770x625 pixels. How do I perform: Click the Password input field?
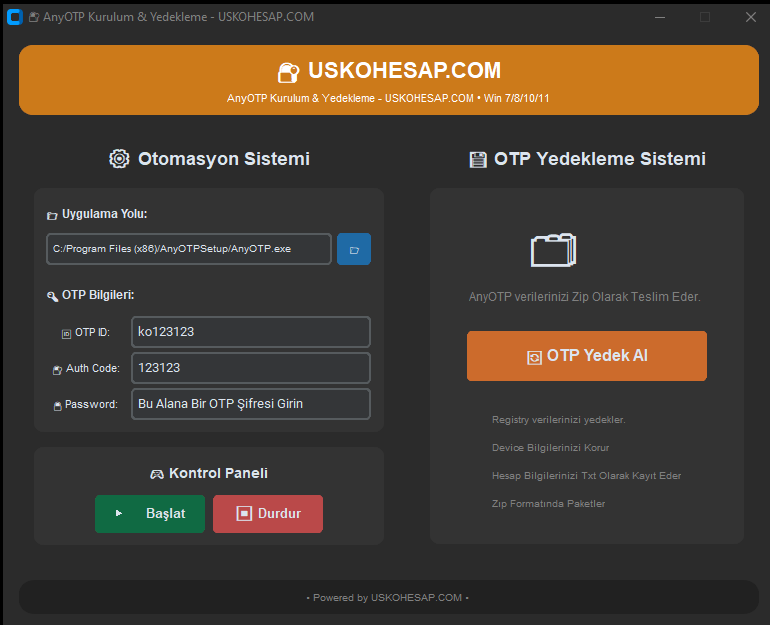251,404
